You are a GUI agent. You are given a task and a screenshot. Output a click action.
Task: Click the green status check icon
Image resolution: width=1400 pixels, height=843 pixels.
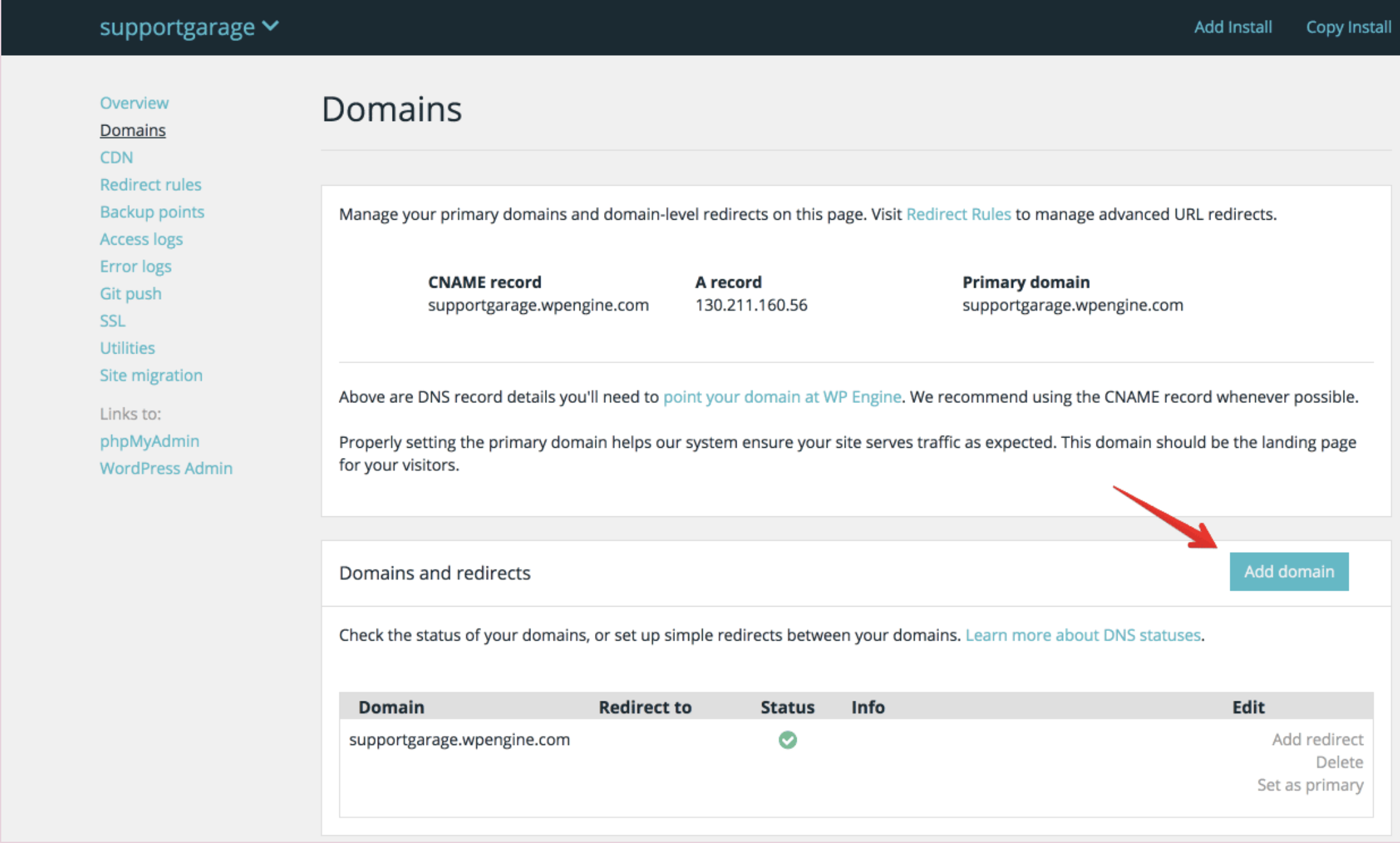(787, 740)
